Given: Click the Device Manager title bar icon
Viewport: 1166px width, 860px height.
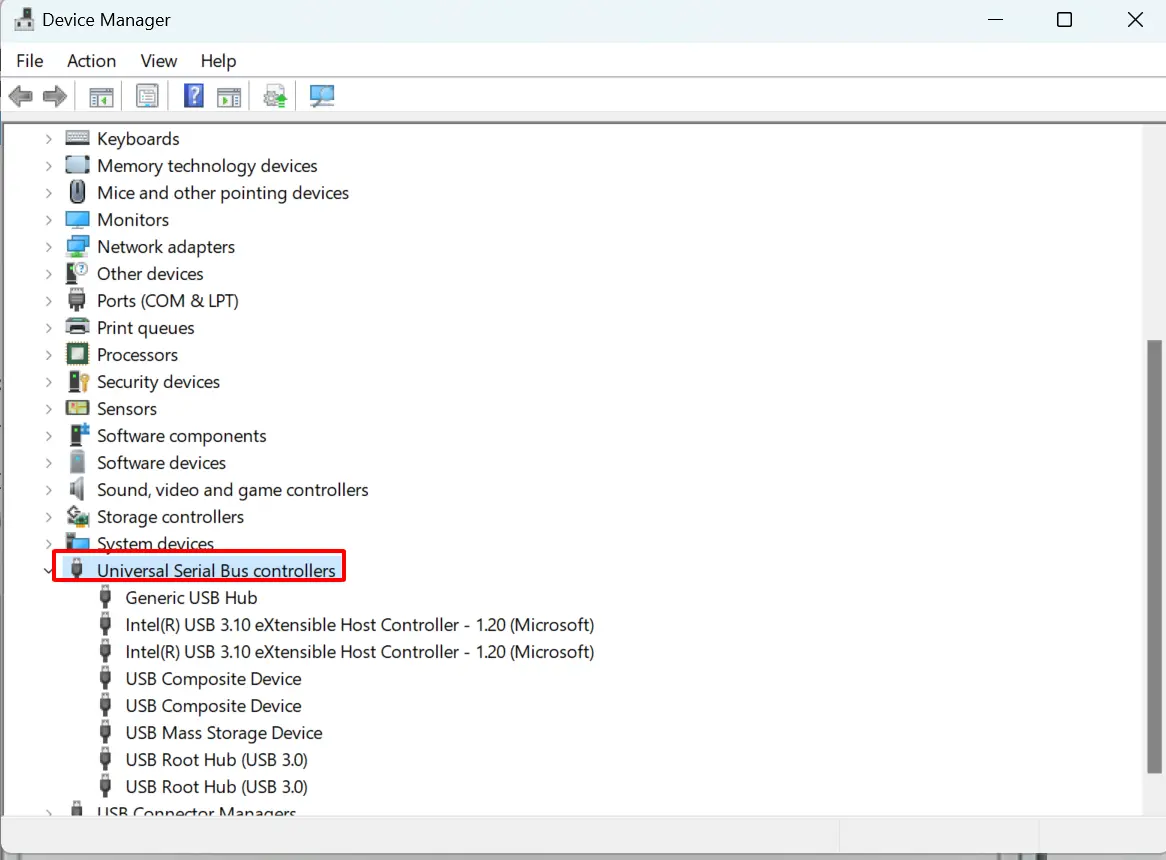Looking at the screenshot, I should click(25, 19).
